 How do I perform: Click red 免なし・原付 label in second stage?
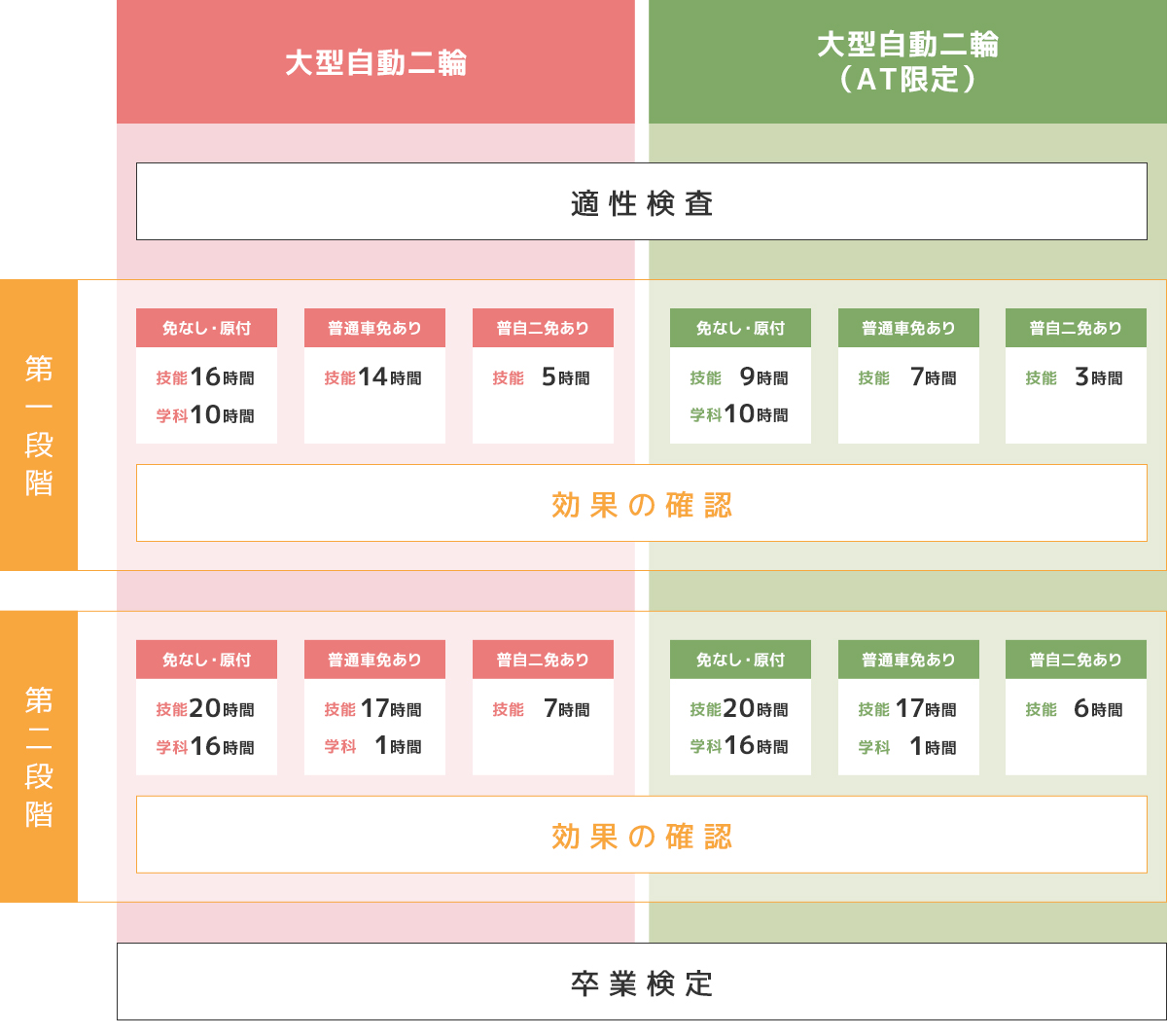point(206,660)
